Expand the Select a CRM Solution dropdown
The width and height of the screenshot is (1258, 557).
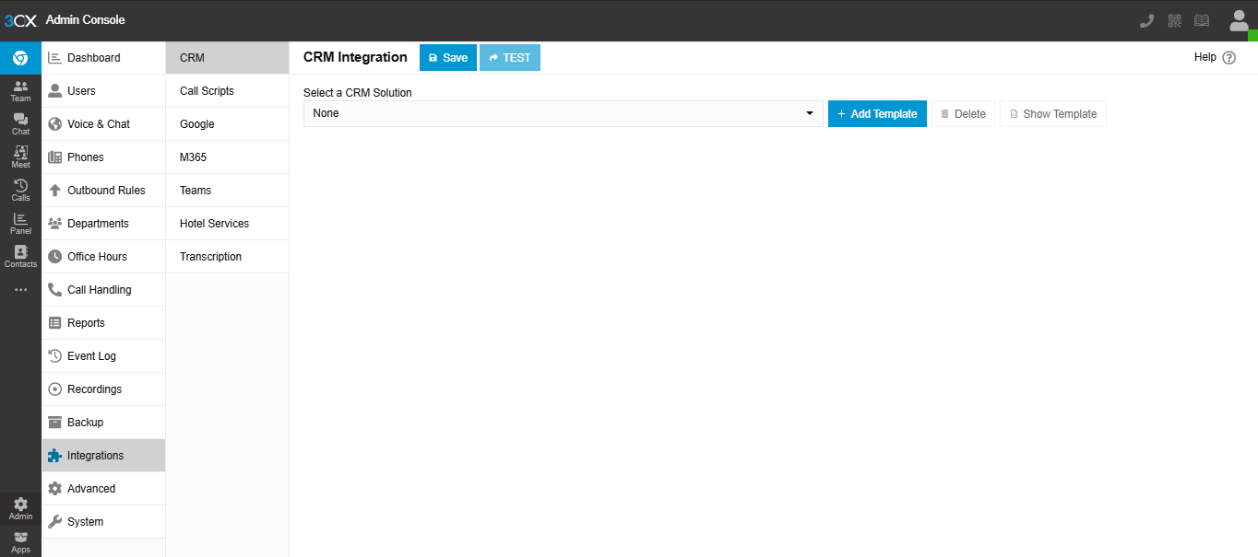(563, 114)
